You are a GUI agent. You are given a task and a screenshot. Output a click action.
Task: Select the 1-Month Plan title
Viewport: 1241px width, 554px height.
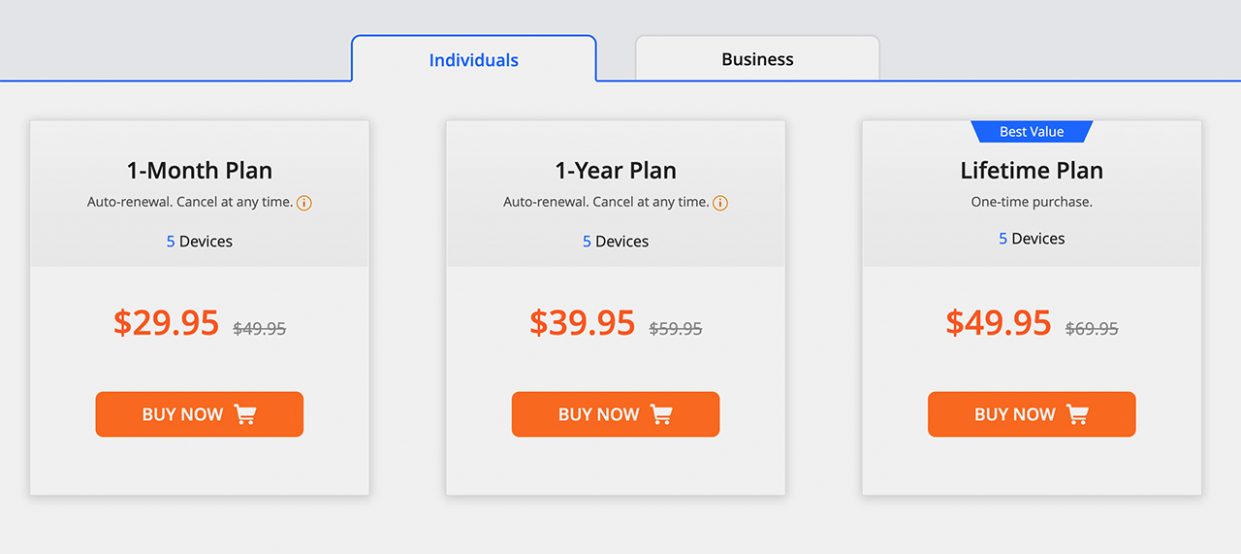click(199, 170)
